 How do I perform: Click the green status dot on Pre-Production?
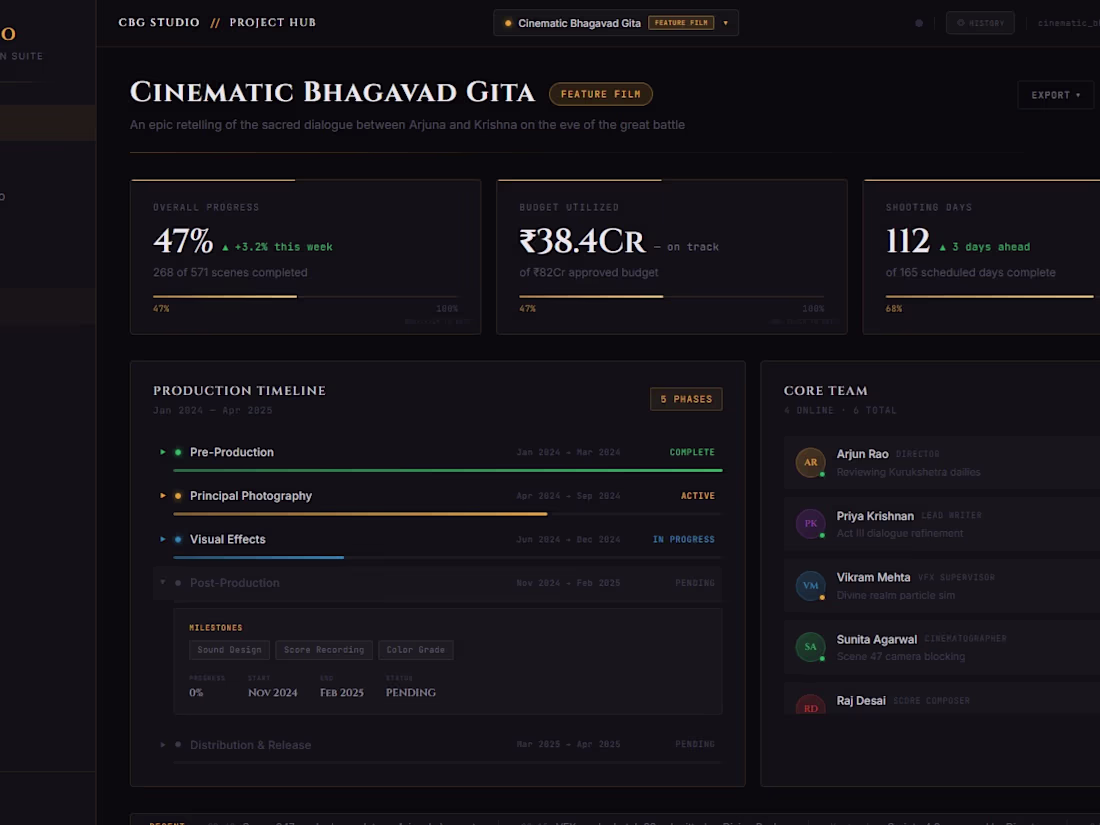point(177,452)
